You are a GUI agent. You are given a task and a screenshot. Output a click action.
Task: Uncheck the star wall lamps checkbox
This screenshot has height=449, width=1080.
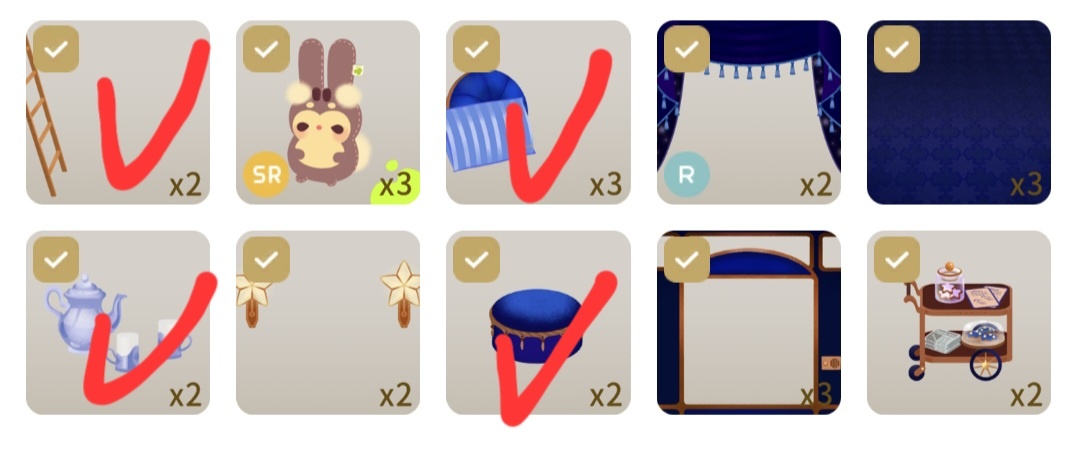click(x=266, y=260)
